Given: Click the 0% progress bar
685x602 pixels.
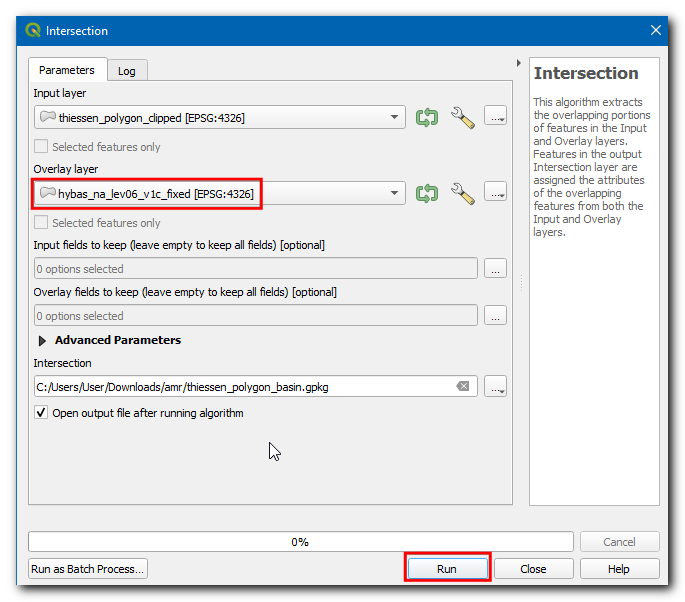Looking at the screenshot, I should point(300,542).
